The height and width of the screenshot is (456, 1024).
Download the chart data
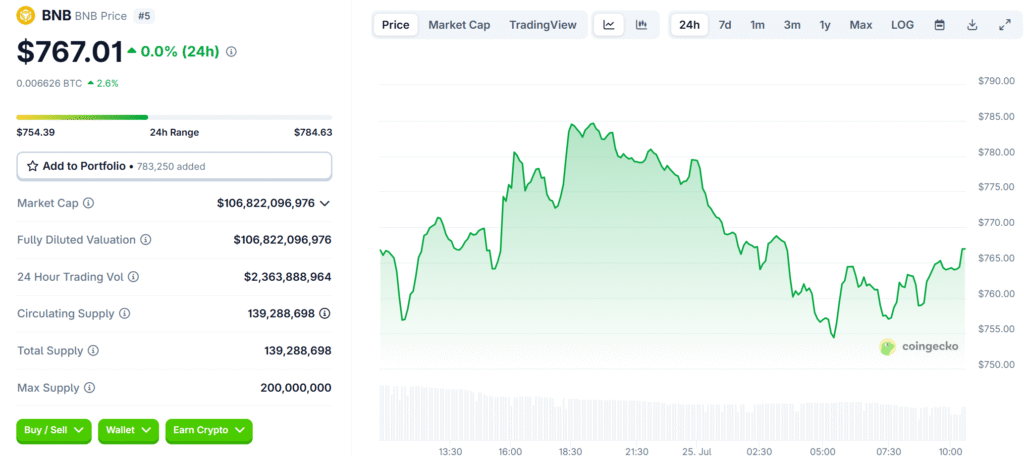click(x=972, y=25)
